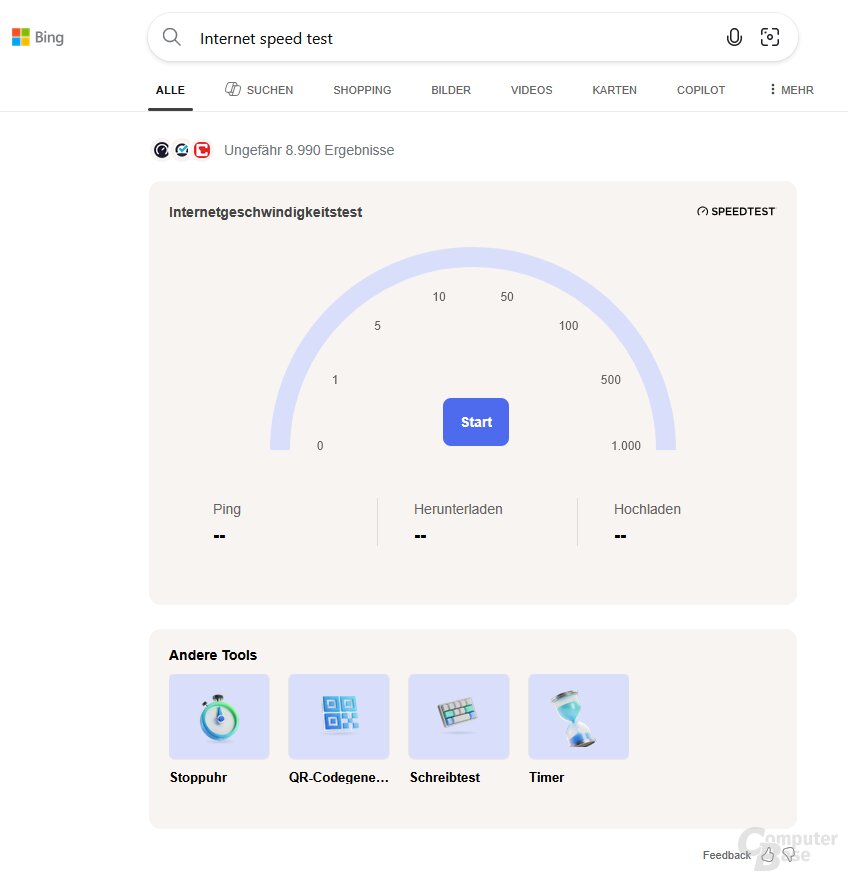Select the Bing logo
Viewport: 848px width, 881px height.
[36, 37]
